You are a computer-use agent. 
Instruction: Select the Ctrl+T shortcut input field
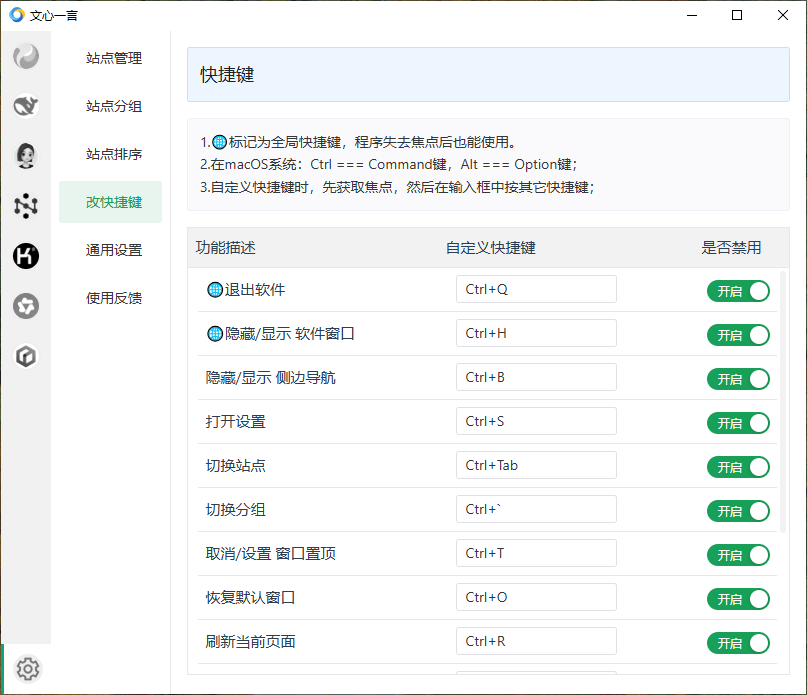pyautogui.click(x=536, y=553)
